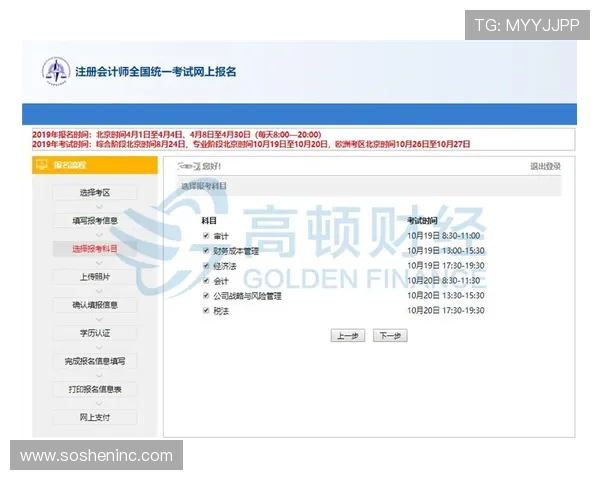Screen dimensions: 600x480
Task: Click the 2019年考试时间 notice line
Action: click(x=251, y=144)
